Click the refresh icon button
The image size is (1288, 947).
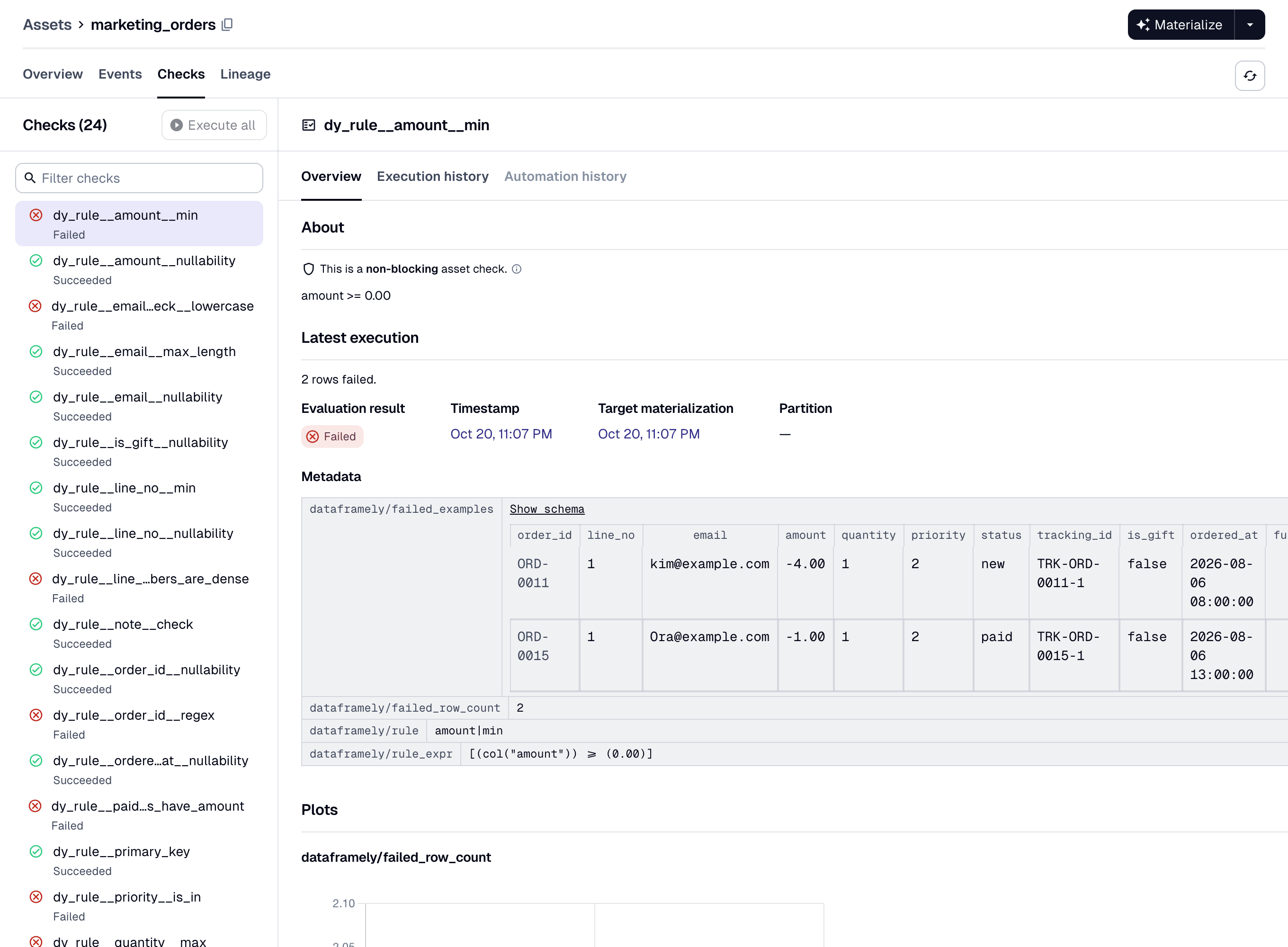(1250, 76)
